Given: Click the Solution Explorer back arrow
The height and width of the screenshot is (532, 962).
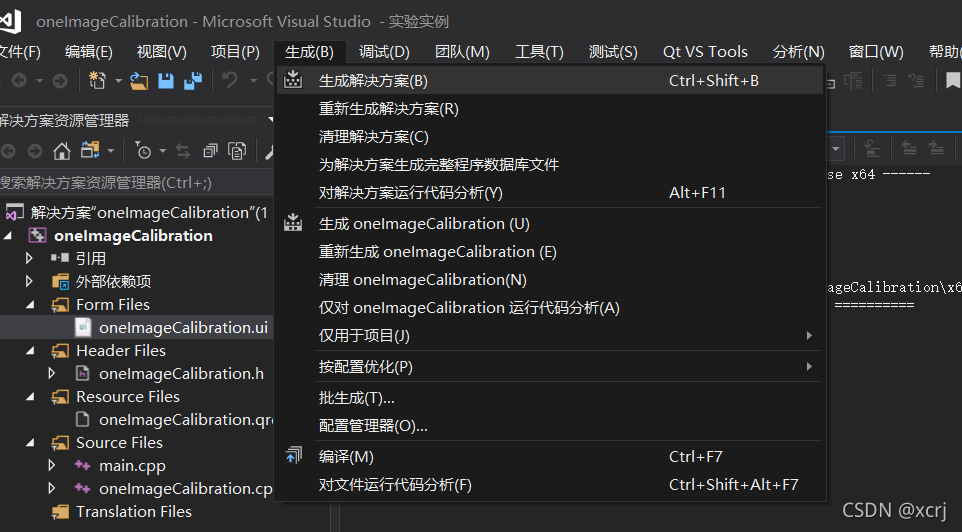Looking at the screenshot, I should [x=8, y=150].
